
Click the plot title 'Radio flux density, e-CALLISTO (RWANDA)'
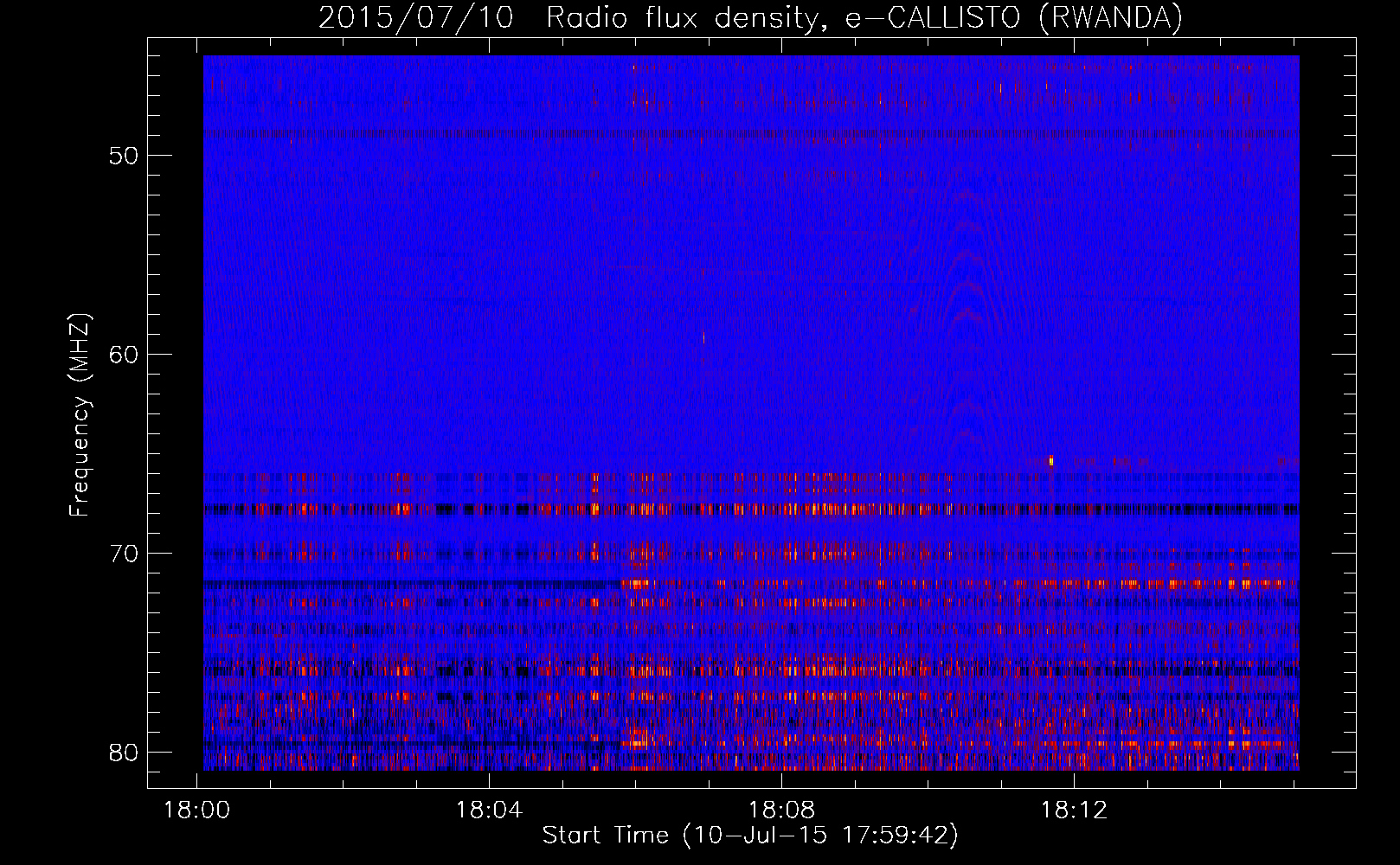(864, 17)
